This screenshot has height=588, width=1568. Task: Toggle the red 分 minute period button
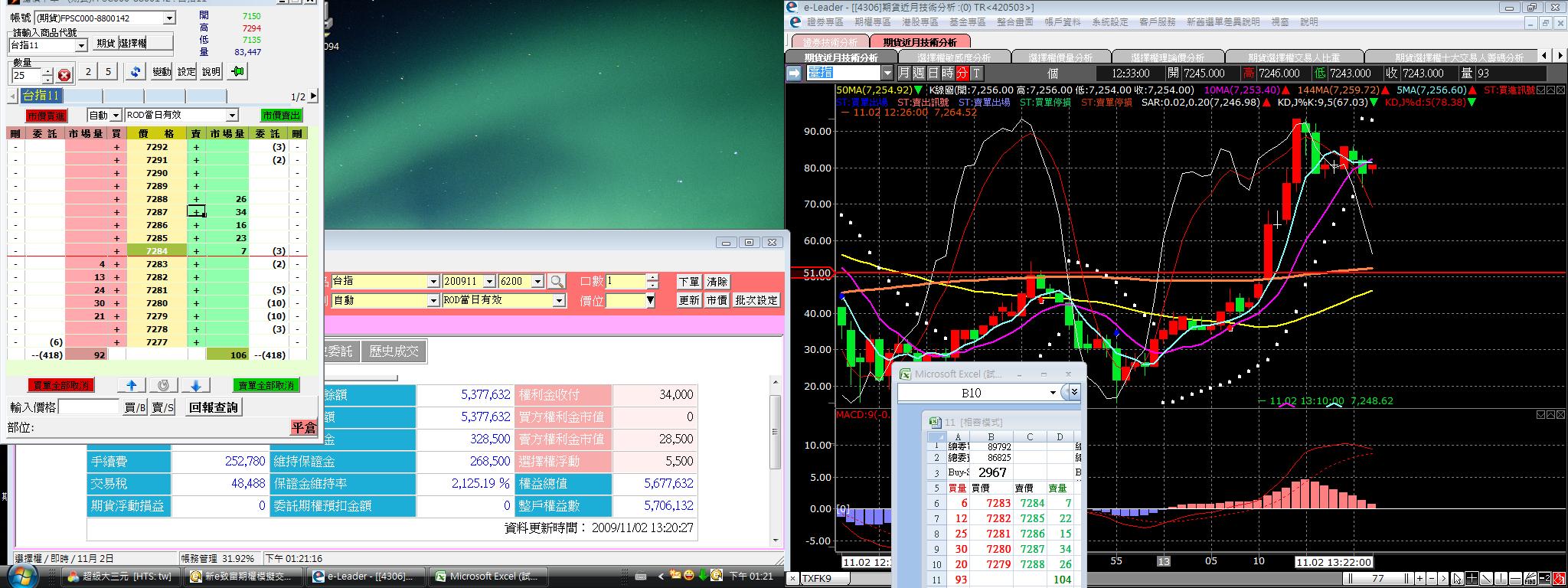[x=962, y=73]
